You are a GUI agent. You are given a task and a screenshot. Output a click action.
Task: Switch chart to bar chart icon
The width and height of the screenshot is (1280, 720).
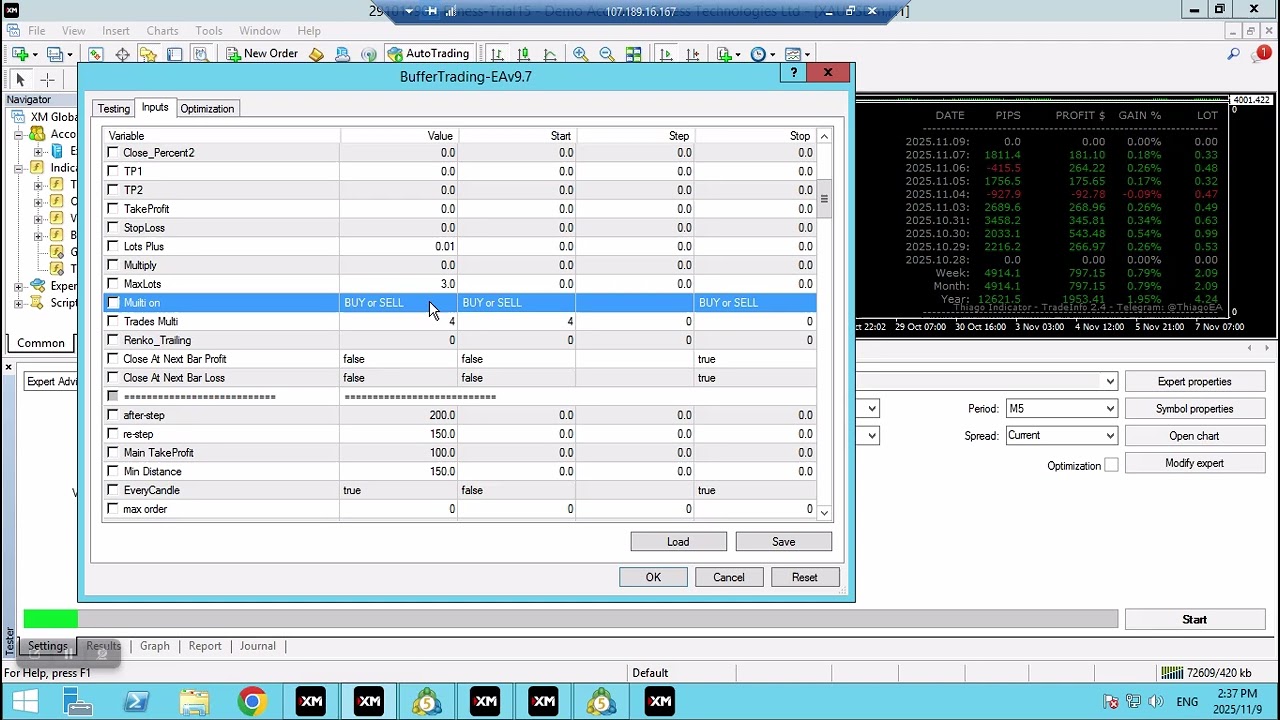click(497, 54)
